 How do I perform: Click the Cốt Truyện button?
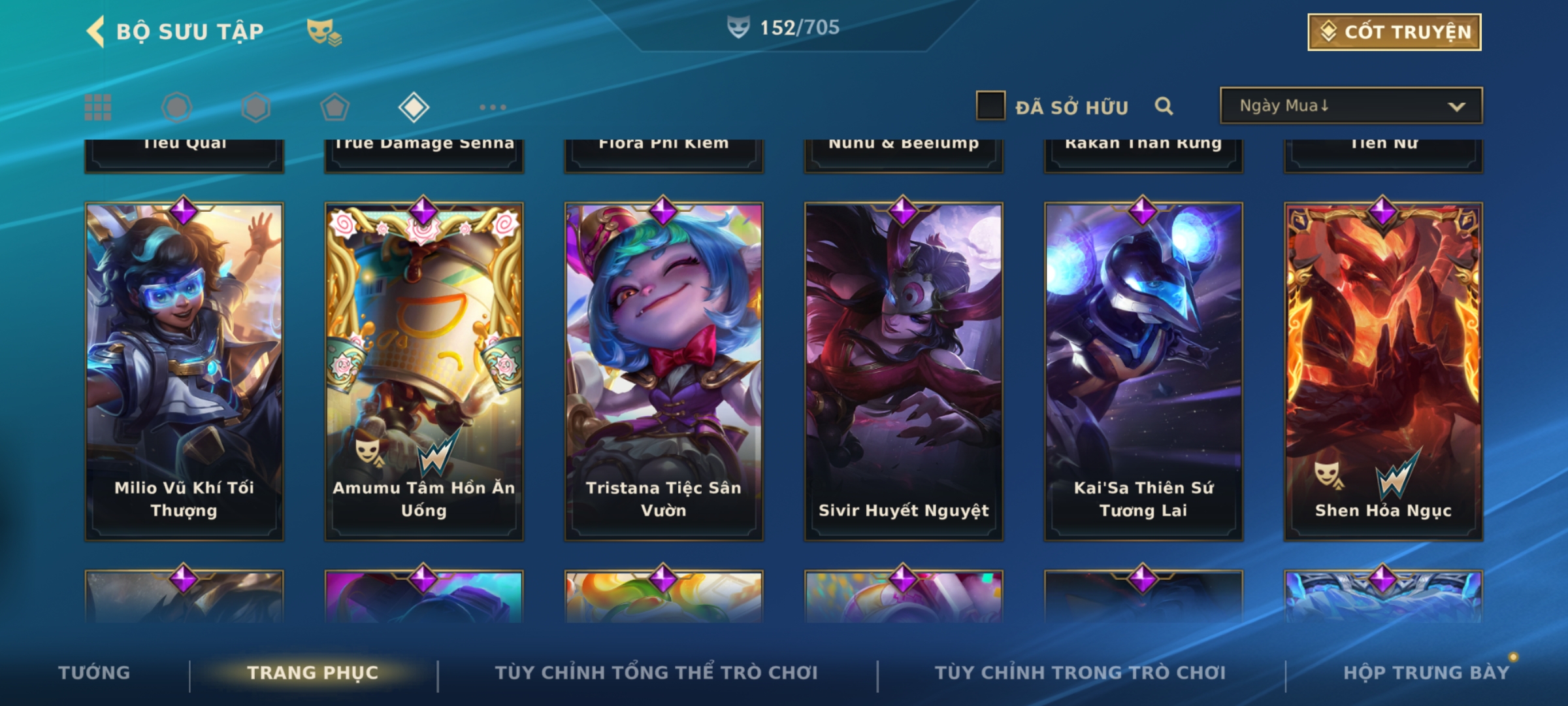point(1394,32)
